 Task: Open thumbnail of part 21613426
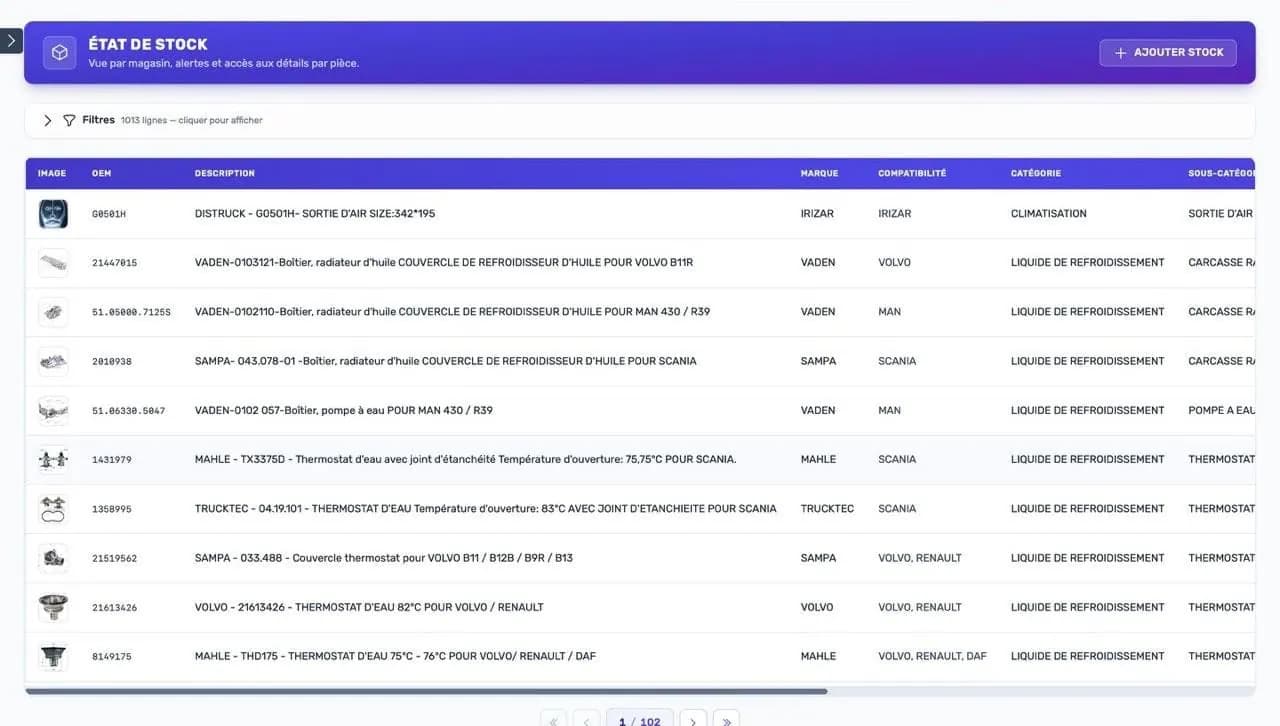tap(53, 607)
